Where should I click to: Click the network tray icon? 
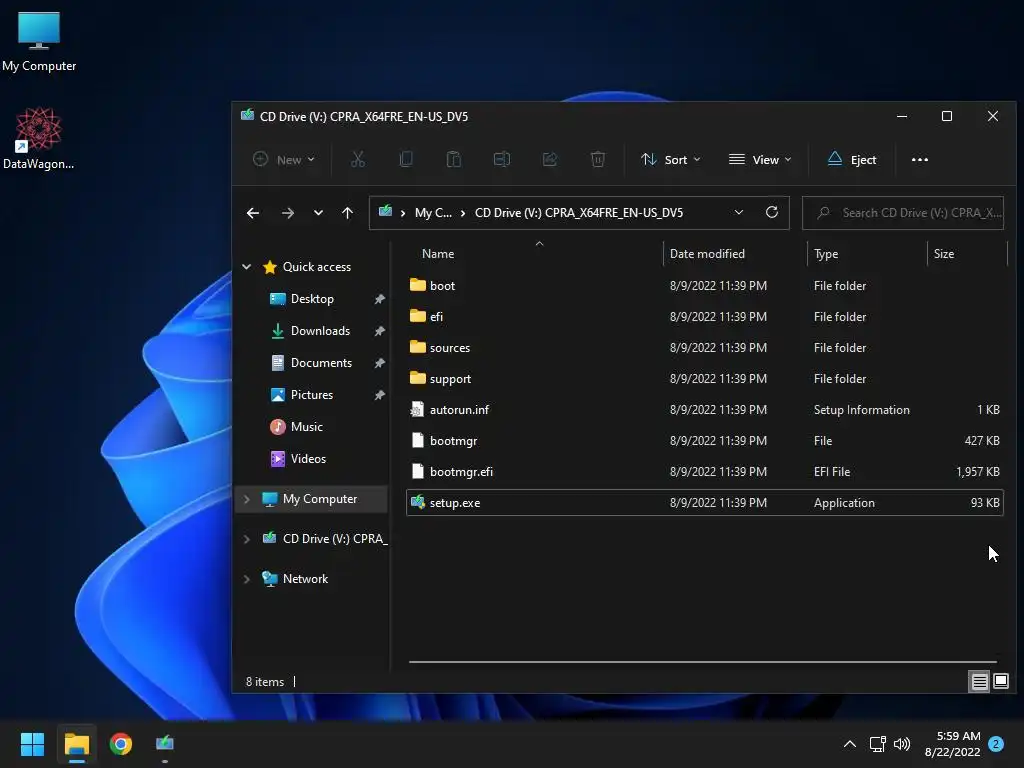pos(878,744)
